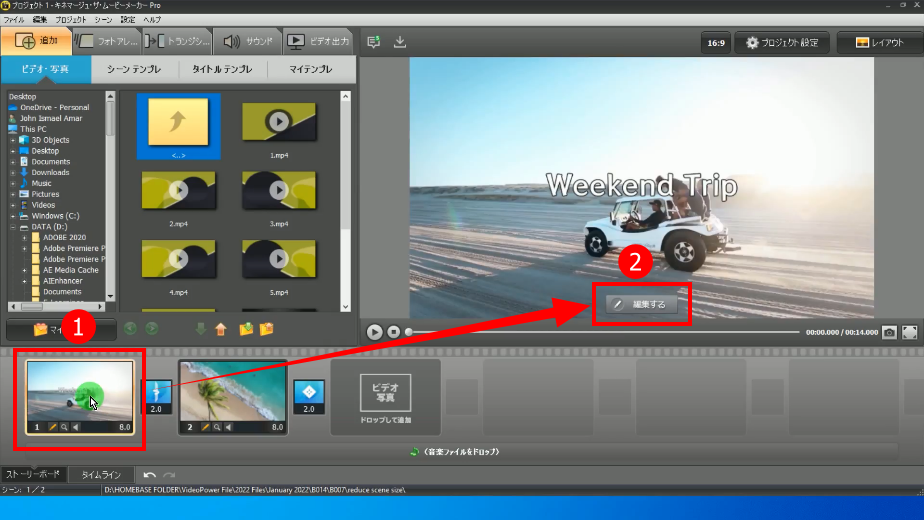This screenshot has width=924, height=520.
Task: Click the snapshot camera icon under preview
Action: 888,332
